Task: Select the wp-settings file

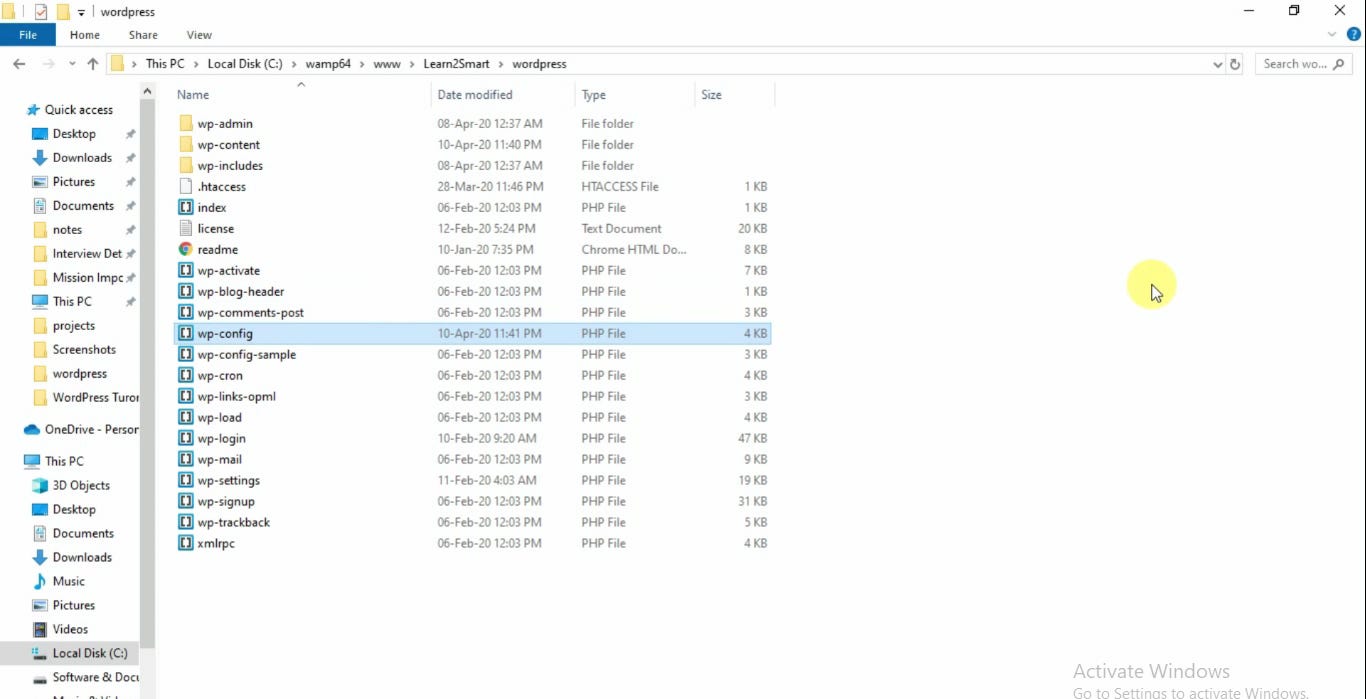Action: pos(472,481)
